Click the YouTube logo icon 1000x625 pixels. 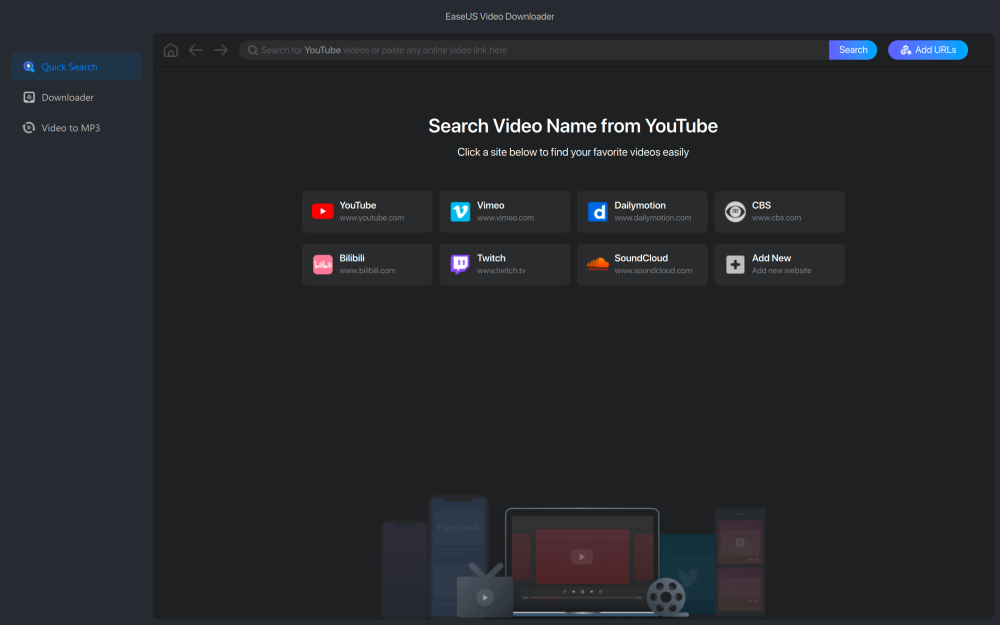pos(323,211)
